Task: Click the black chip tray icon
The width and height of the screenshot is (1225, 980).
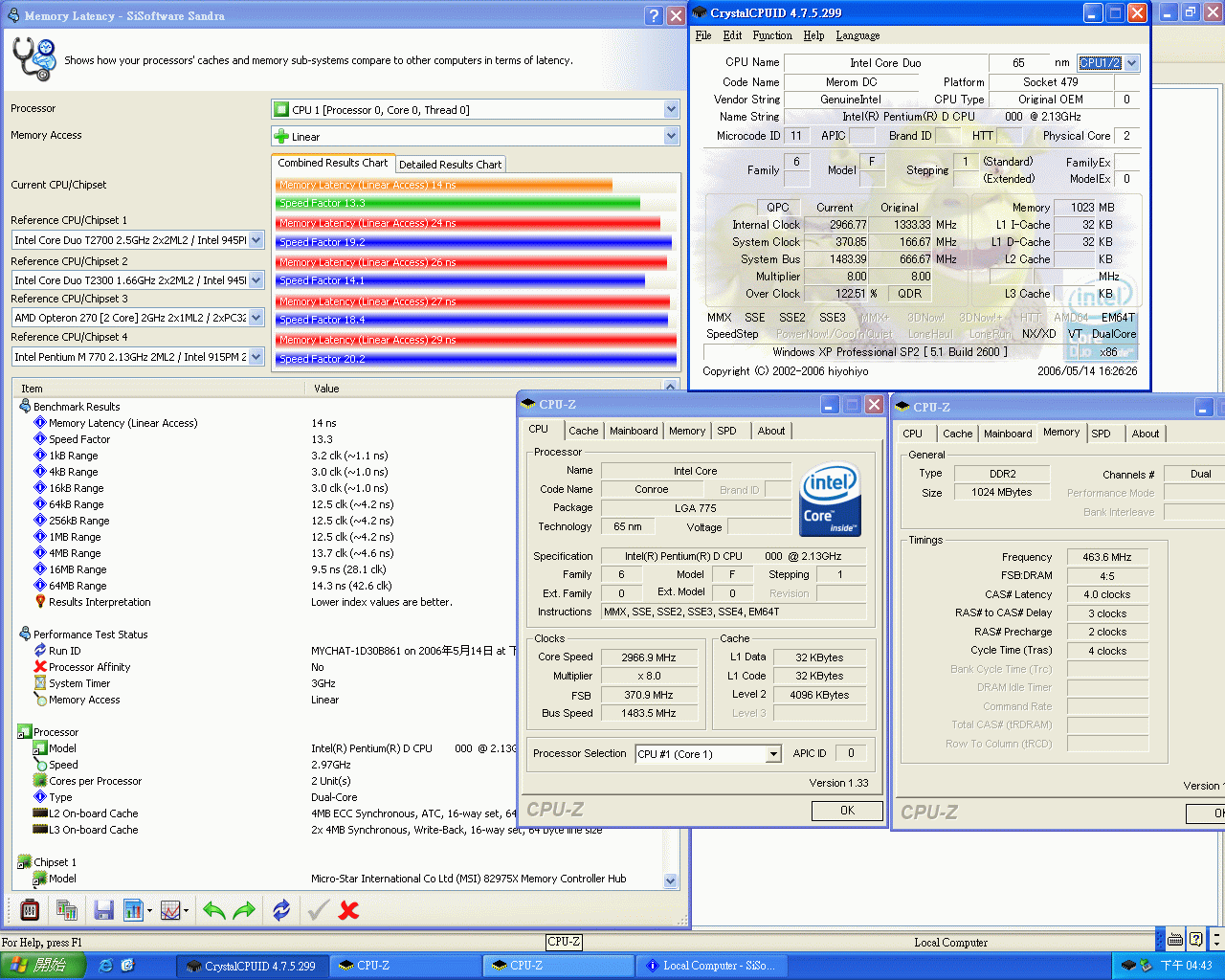Action: tap(1129, 966)
